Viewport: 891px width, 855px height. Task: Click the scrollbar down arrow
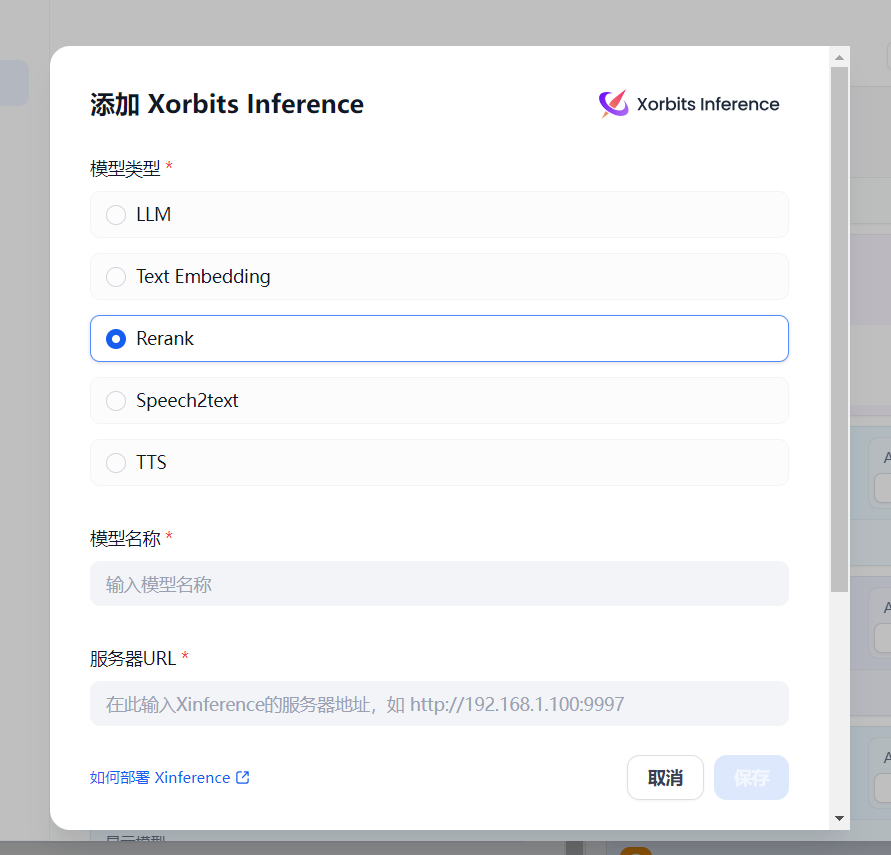[838, 817]
